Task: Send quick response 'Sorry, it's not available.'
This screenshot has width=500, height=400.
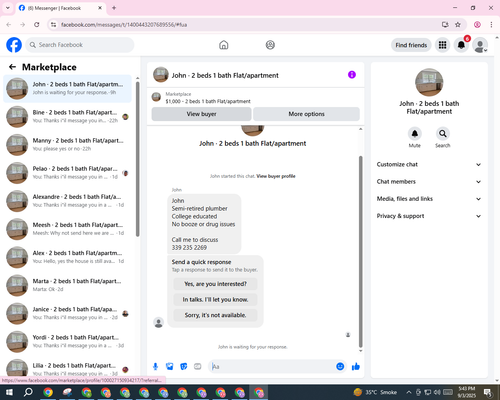Action: (215, 315)
